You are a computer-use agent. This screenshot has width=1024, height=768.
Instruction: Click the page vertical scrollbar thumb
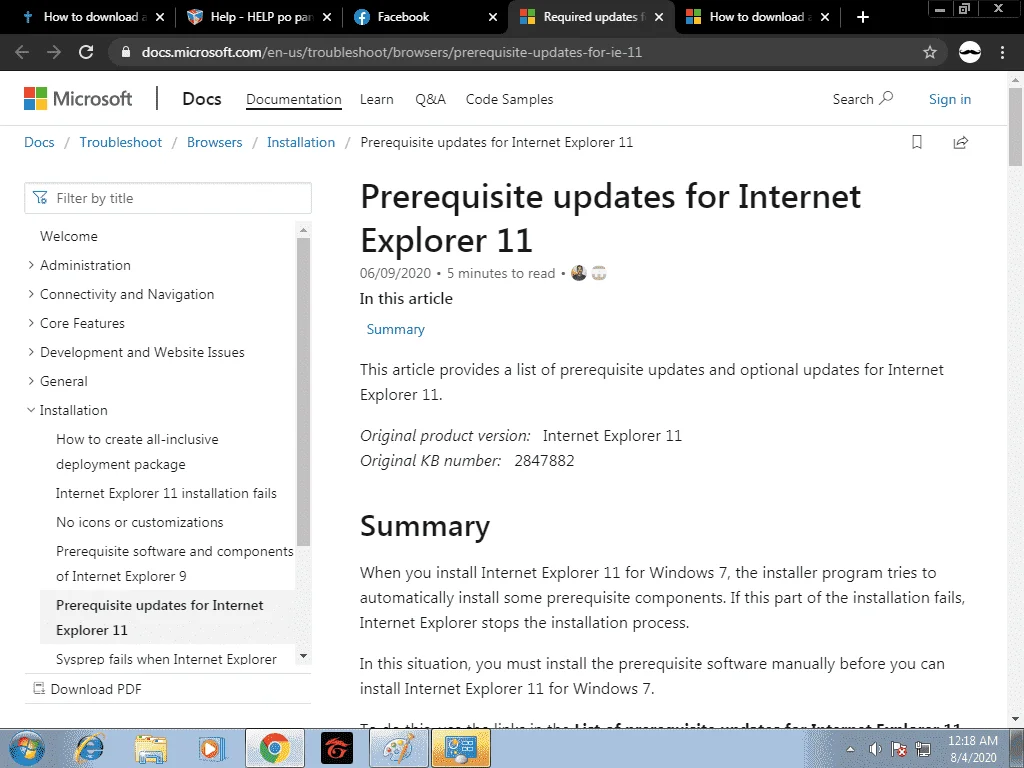(1016, 127)
